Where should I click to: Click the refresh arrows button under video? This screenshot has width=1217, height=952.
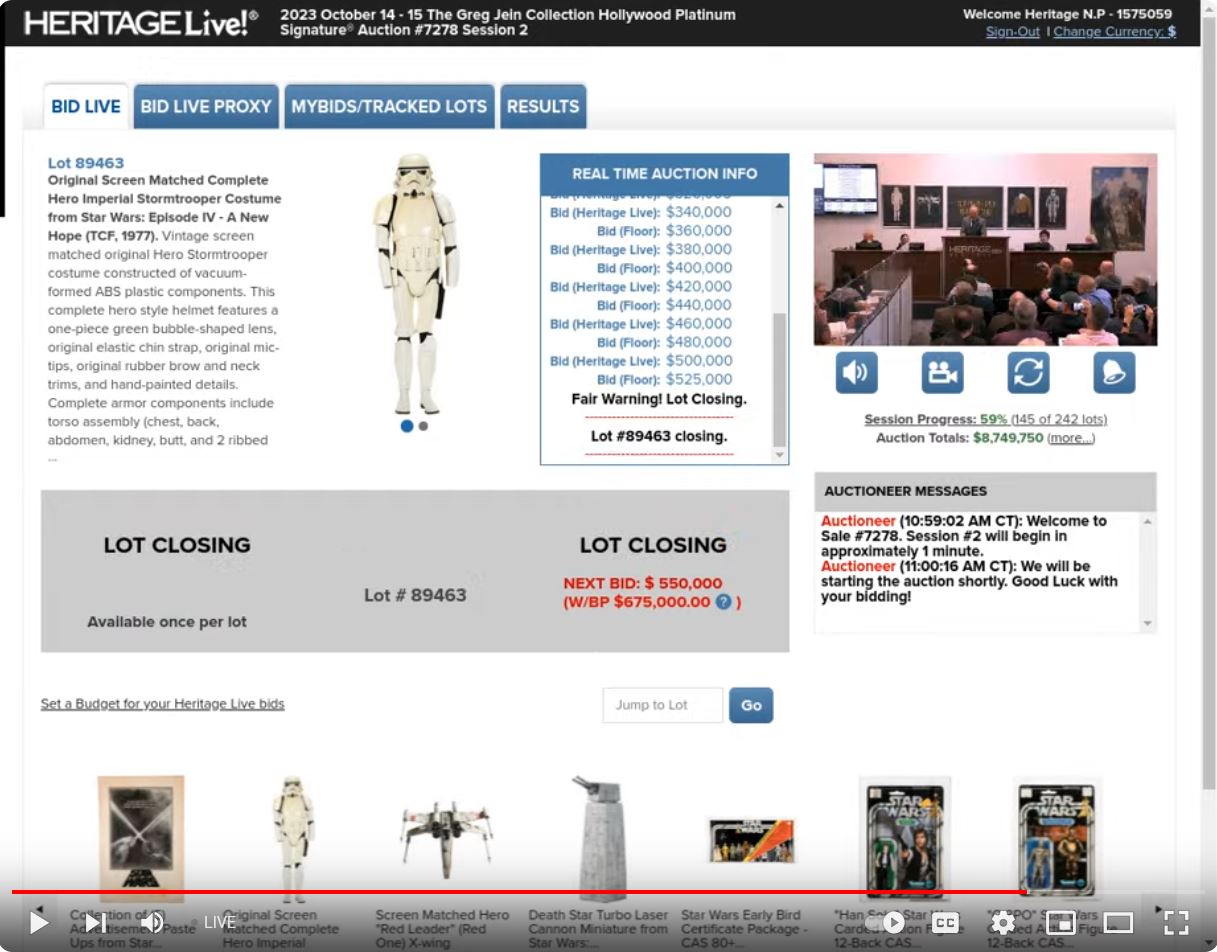1029,373
